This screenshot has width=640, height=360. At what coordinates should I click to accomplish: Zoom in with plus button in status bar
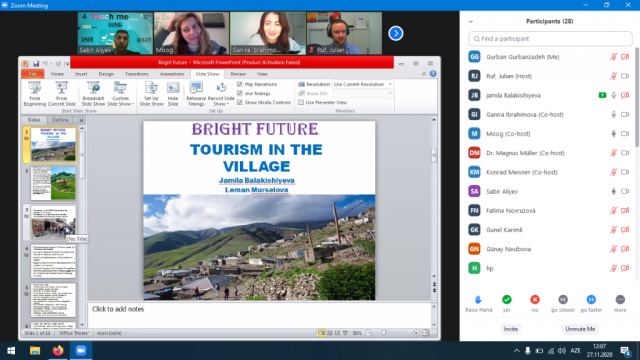click(x=416, y=333)
